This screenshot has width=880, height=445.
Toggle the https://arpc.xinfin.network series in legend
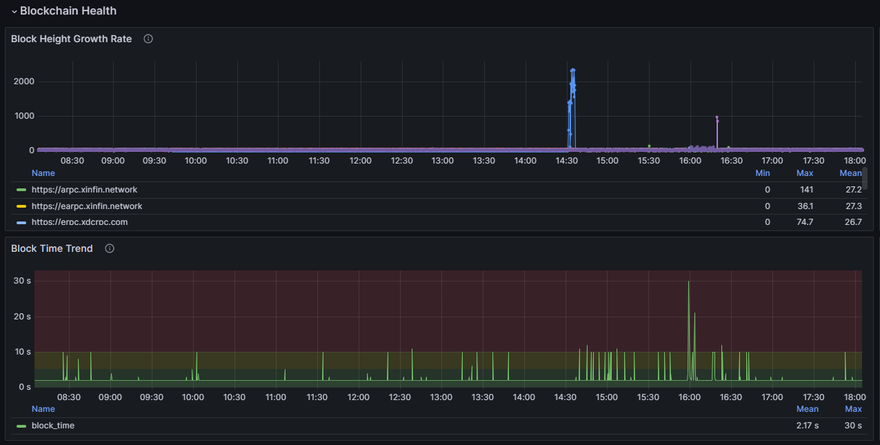pyautogui.click(x=85, y=189)
